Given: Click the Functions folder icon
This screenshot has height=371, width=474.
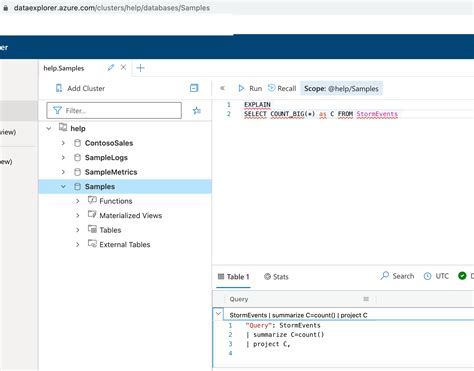Looking at the screenshot, I should click(92, 200).
